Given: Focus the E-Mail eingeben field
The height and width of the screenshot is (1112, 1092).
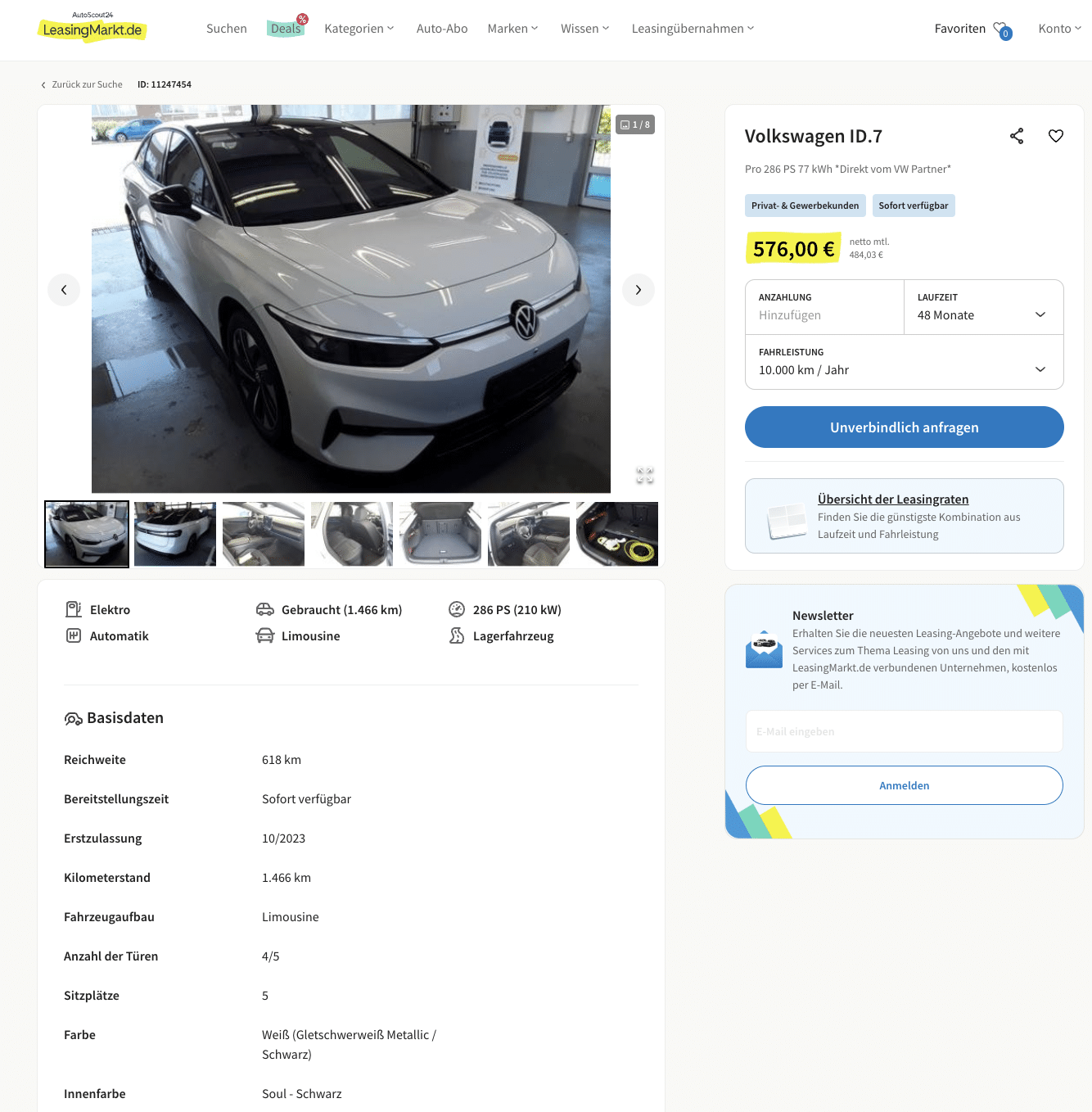Looking at the screenshot, I should [905, 731].
